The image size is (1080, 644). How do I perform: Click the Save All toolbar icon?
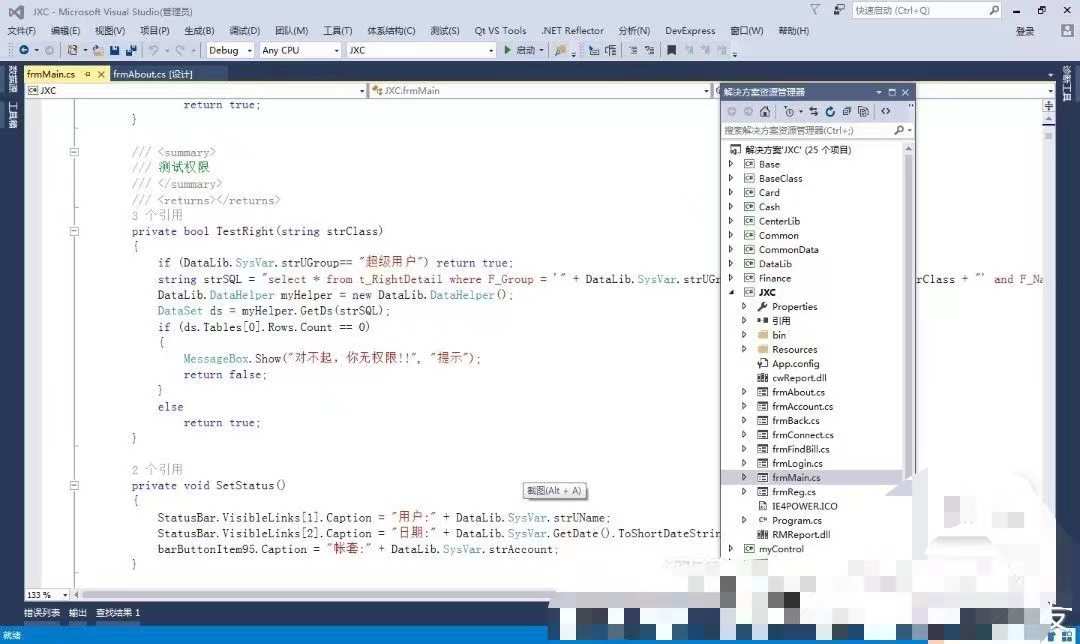pyautogui.click(x=131, y=50)
